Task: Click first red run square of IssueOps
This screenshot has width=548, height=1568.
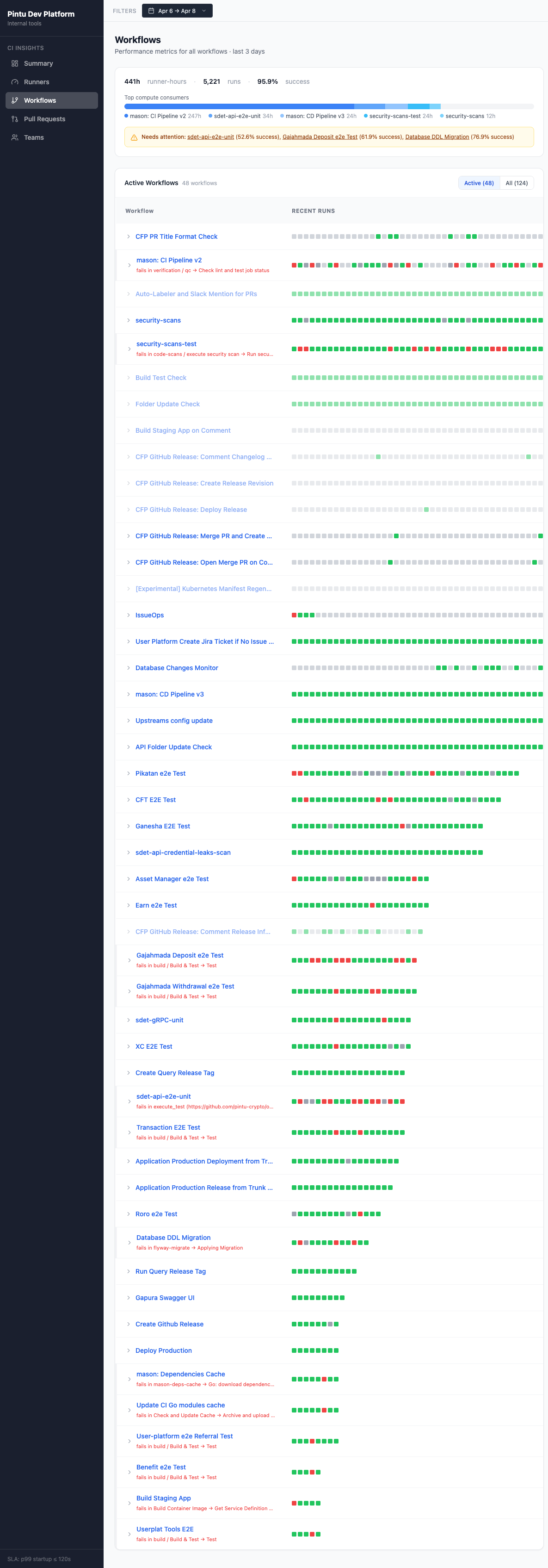Action: [294, 615]
